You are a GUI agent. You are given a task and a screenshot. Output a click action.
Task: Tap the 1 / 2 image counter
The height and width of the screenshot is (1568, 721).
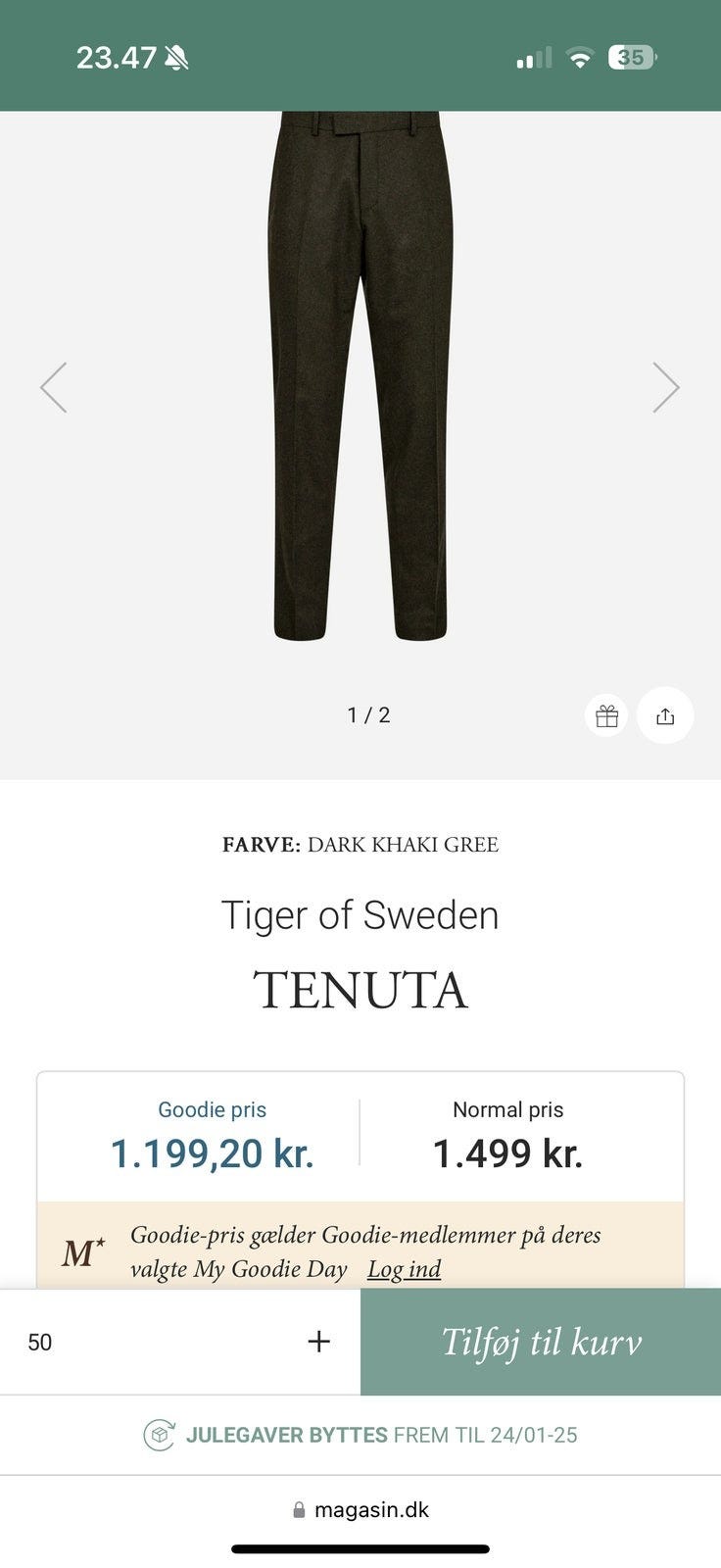coord(368,715)
